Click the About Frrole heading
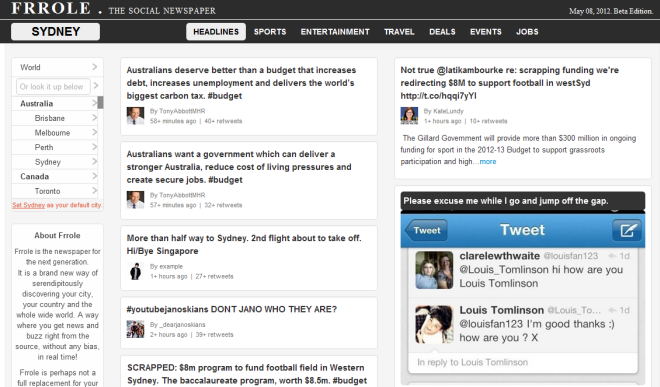The image size is (660, 387). coord(57,235)
